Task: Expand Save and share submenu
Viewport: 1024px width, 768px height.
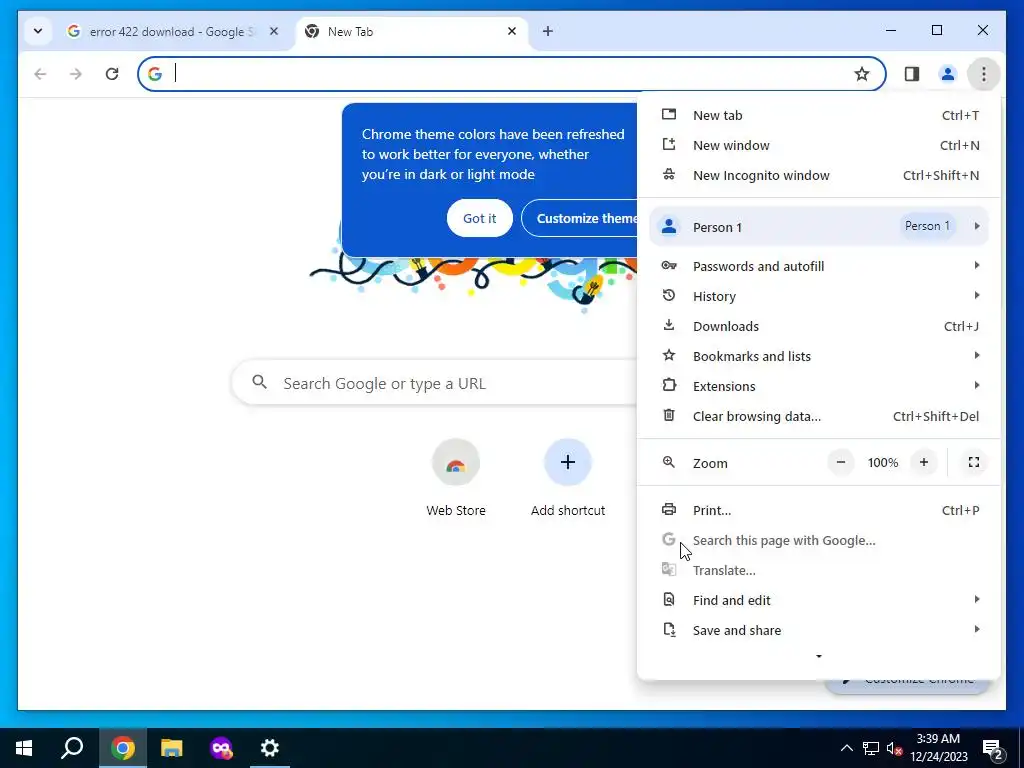Action: pos(818,631)
